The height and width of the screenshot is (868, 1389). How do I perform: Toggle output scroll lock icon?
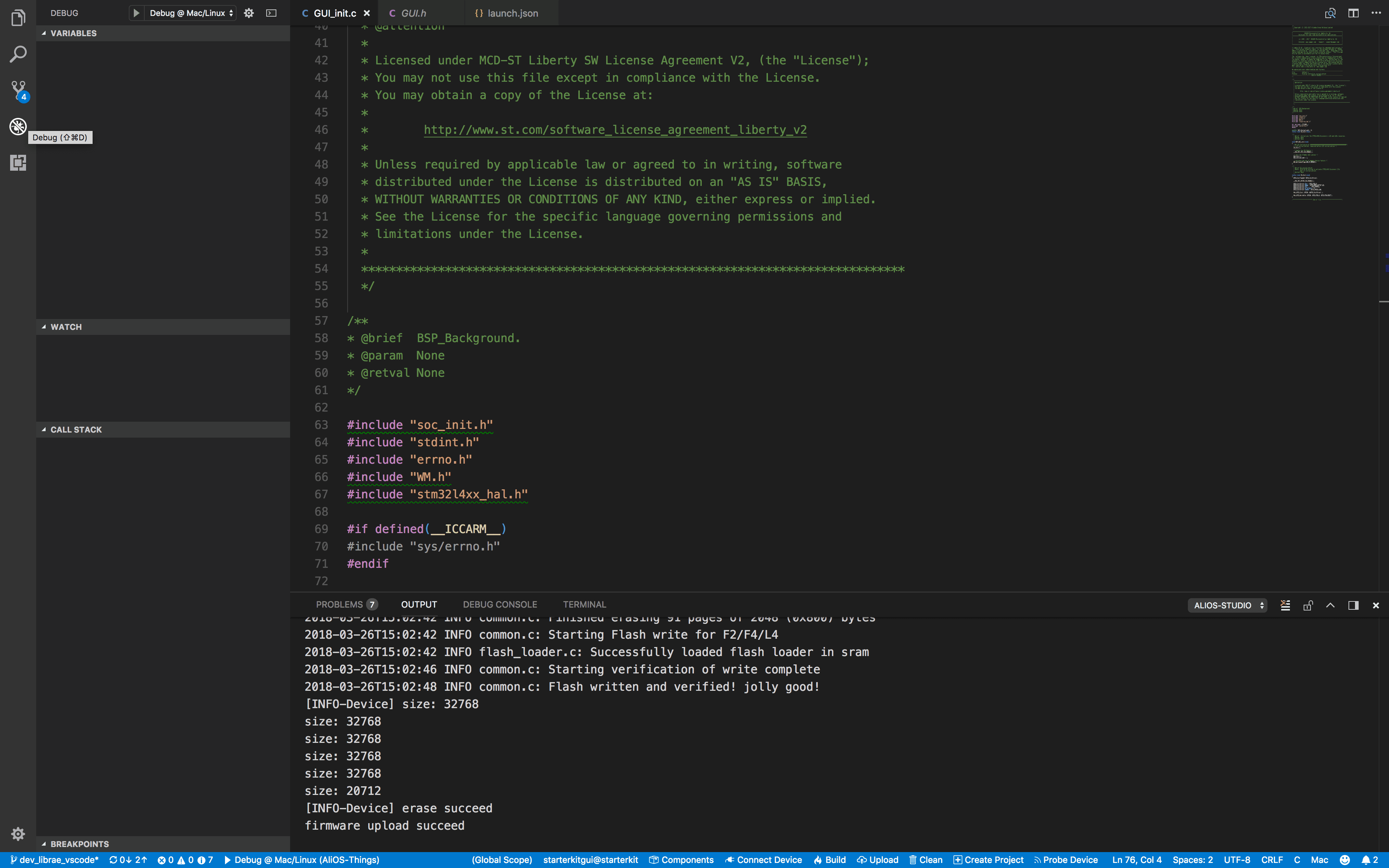[x=1308, y=605]
